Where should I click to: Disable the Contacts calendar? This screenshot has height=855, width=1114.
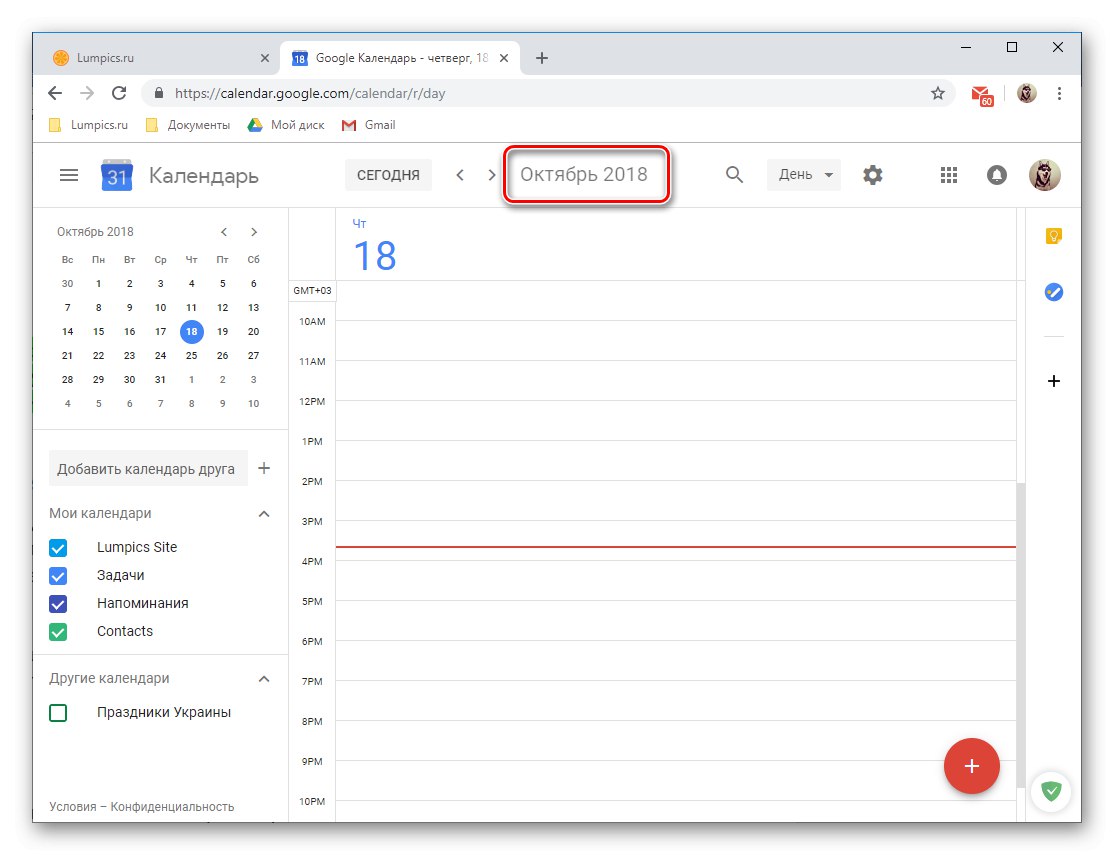coord(58,631)
